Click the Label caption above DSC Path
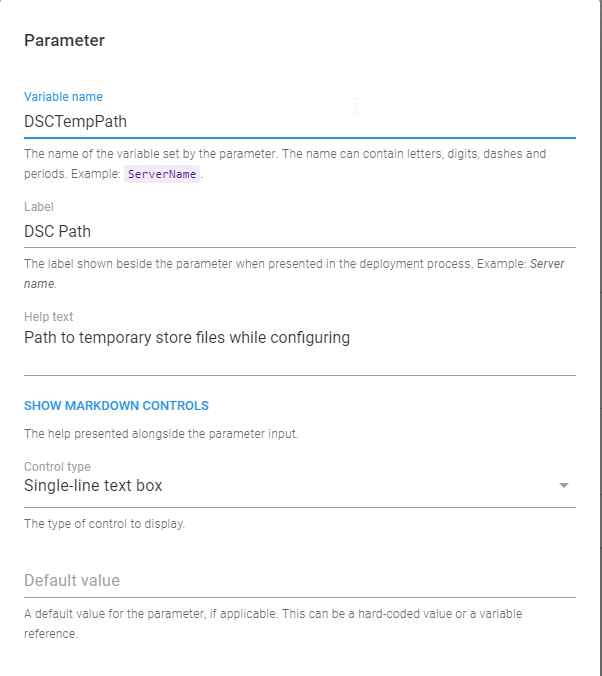Viewport: 602px width, 676px height. [39, 207]
